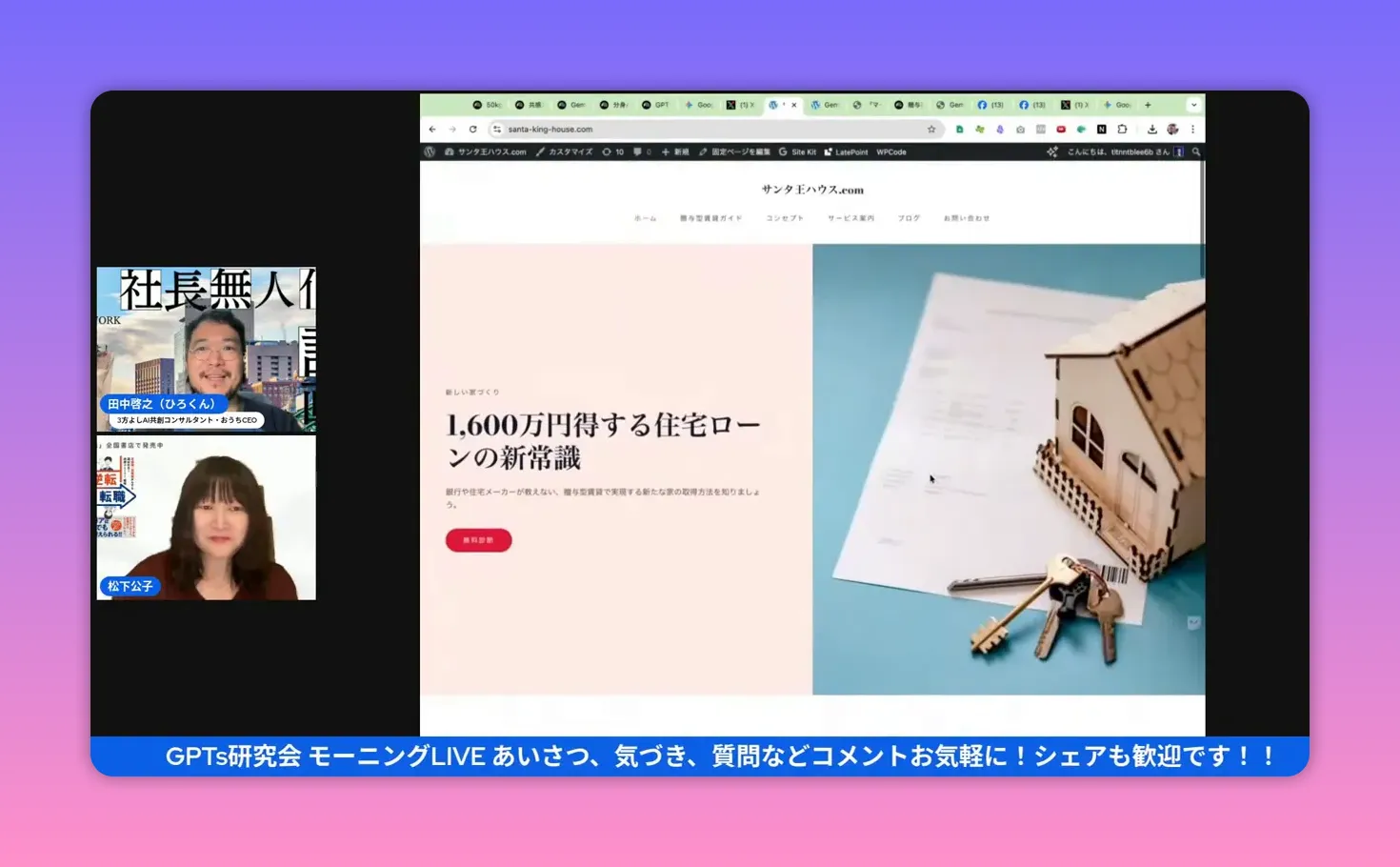
Task: Open the WordPress logo menu in admin bar
Action: coord(428,151)
